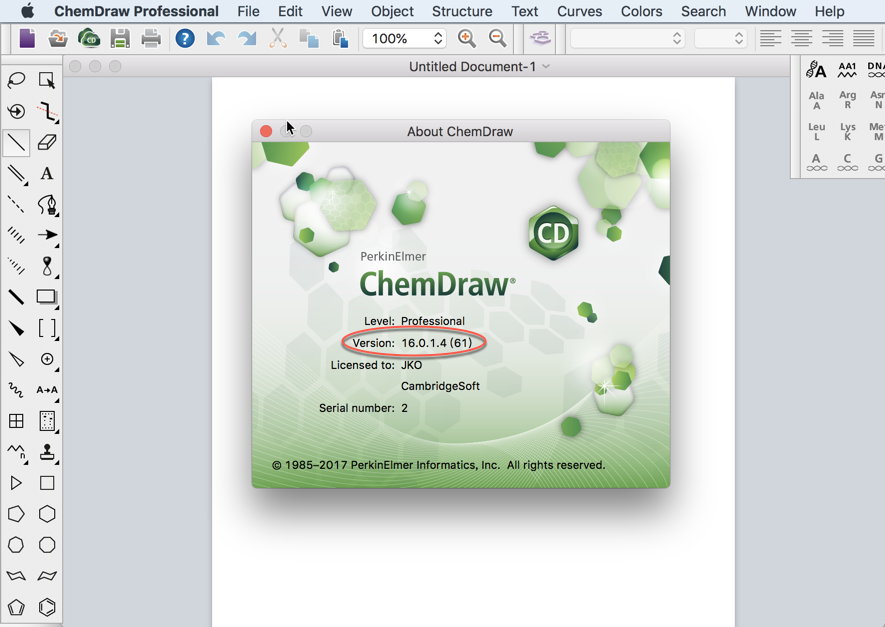The image size is (885, 627).
Task: Select the Table tool
Action: tap(15, 420)
